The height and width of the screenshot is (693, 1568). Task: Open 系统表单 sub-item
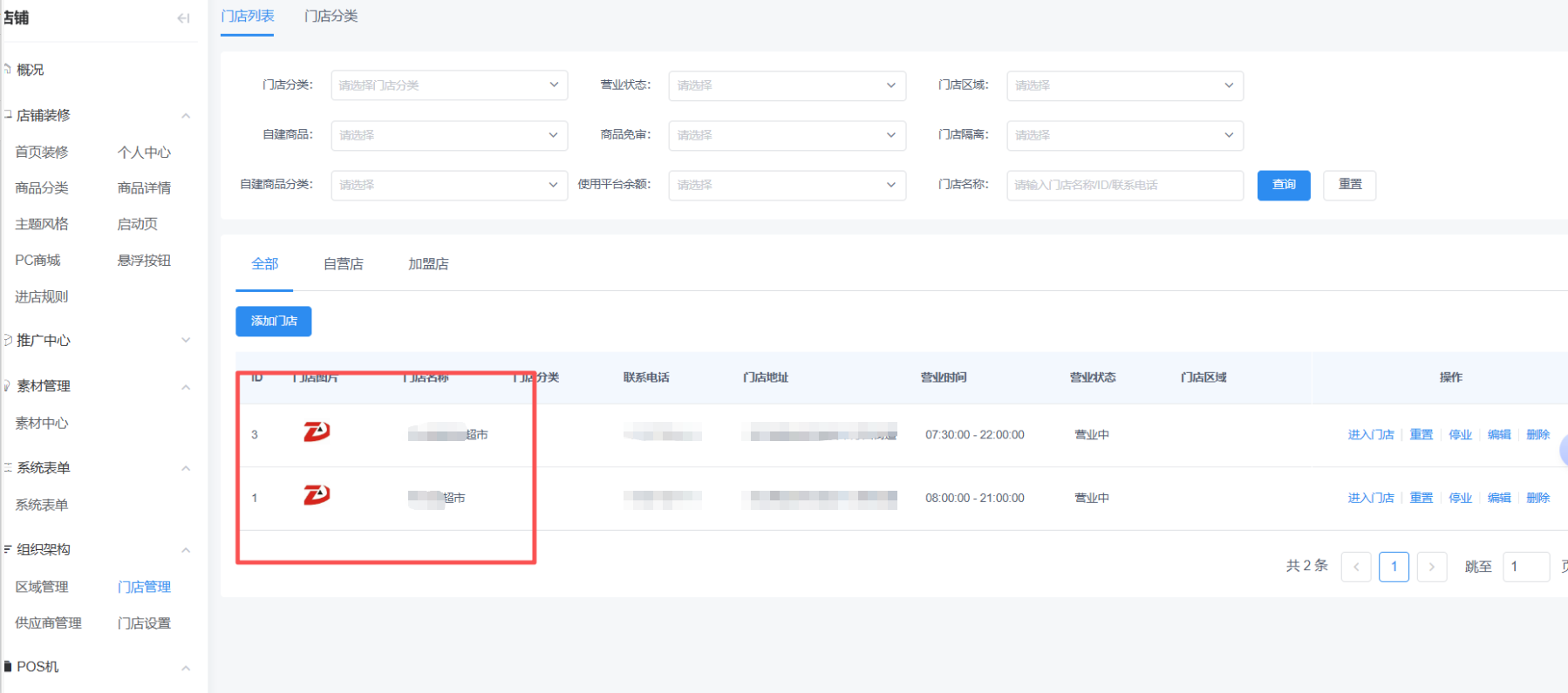(x=42, y=506)
